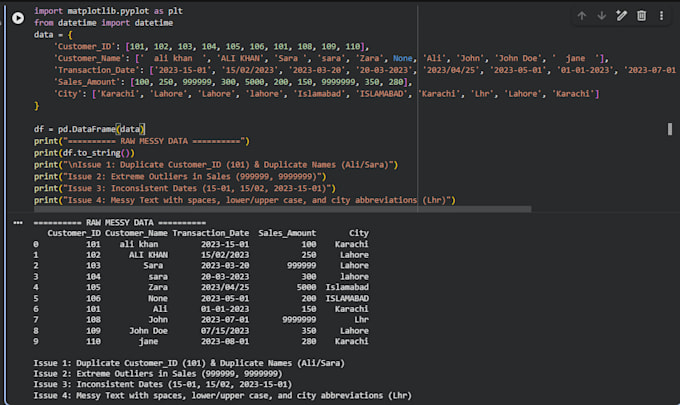Click the 'Issue 3: Inconsistent Dates' output line
The width and height of the screenshot is (680, 405).
coord(163,384)
